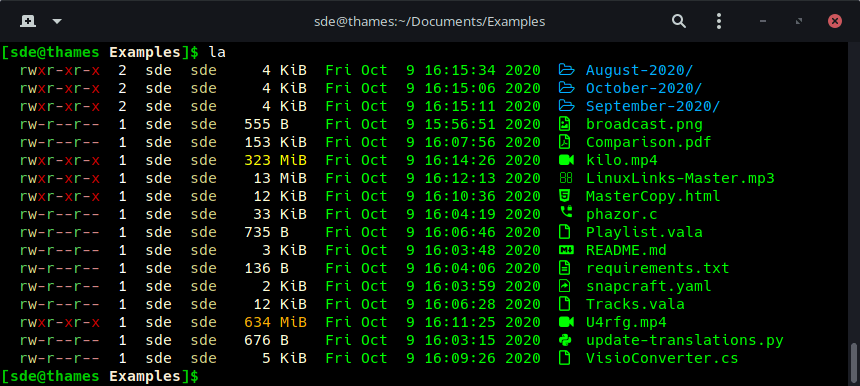Click the image icon beside broadcast.png
This screenshot has height=386, width=860.
click(564, 124)
